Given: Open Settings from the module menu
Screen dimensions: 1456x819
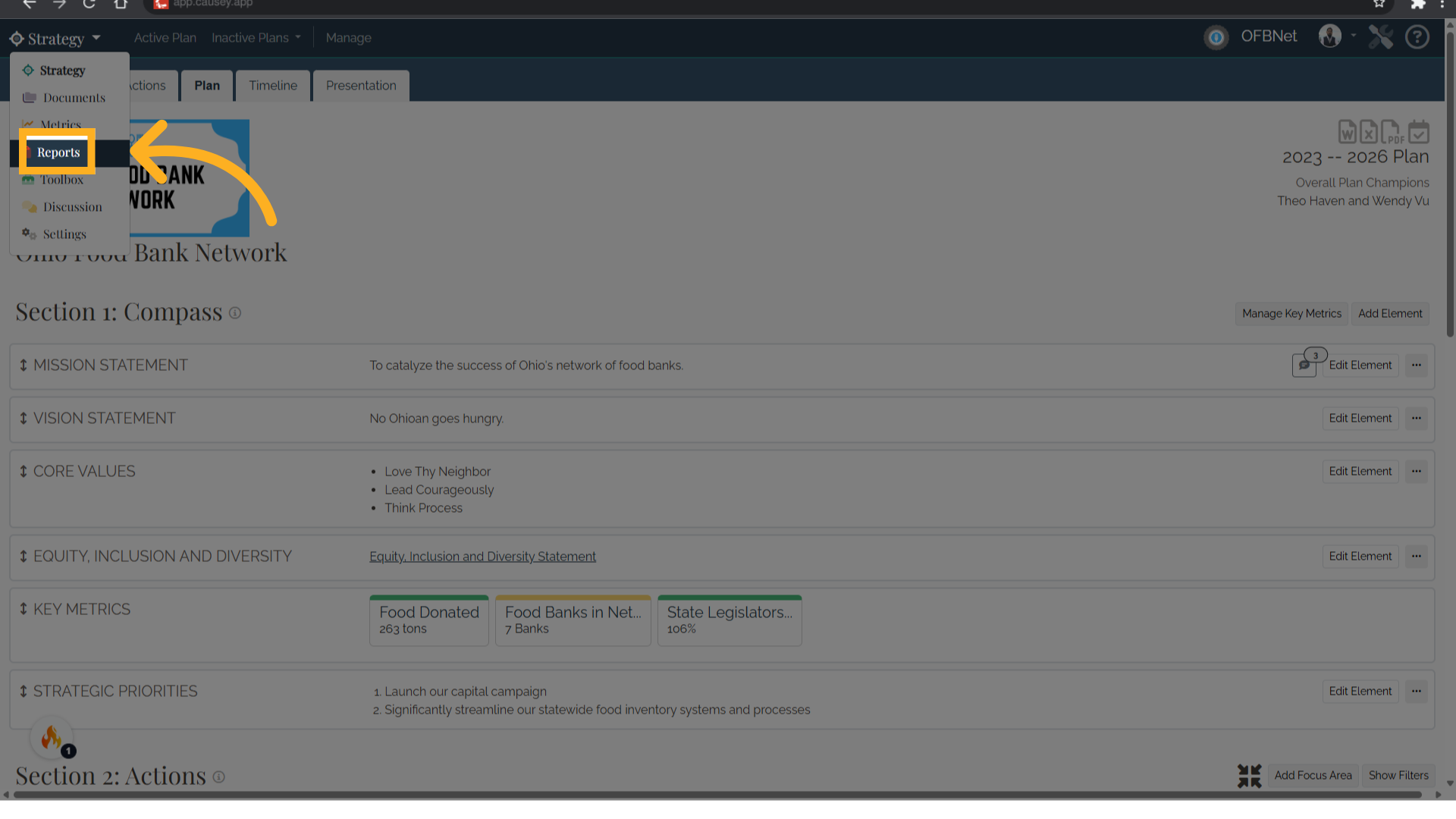Looking at the screenshot, I should (x=70, y=234).
